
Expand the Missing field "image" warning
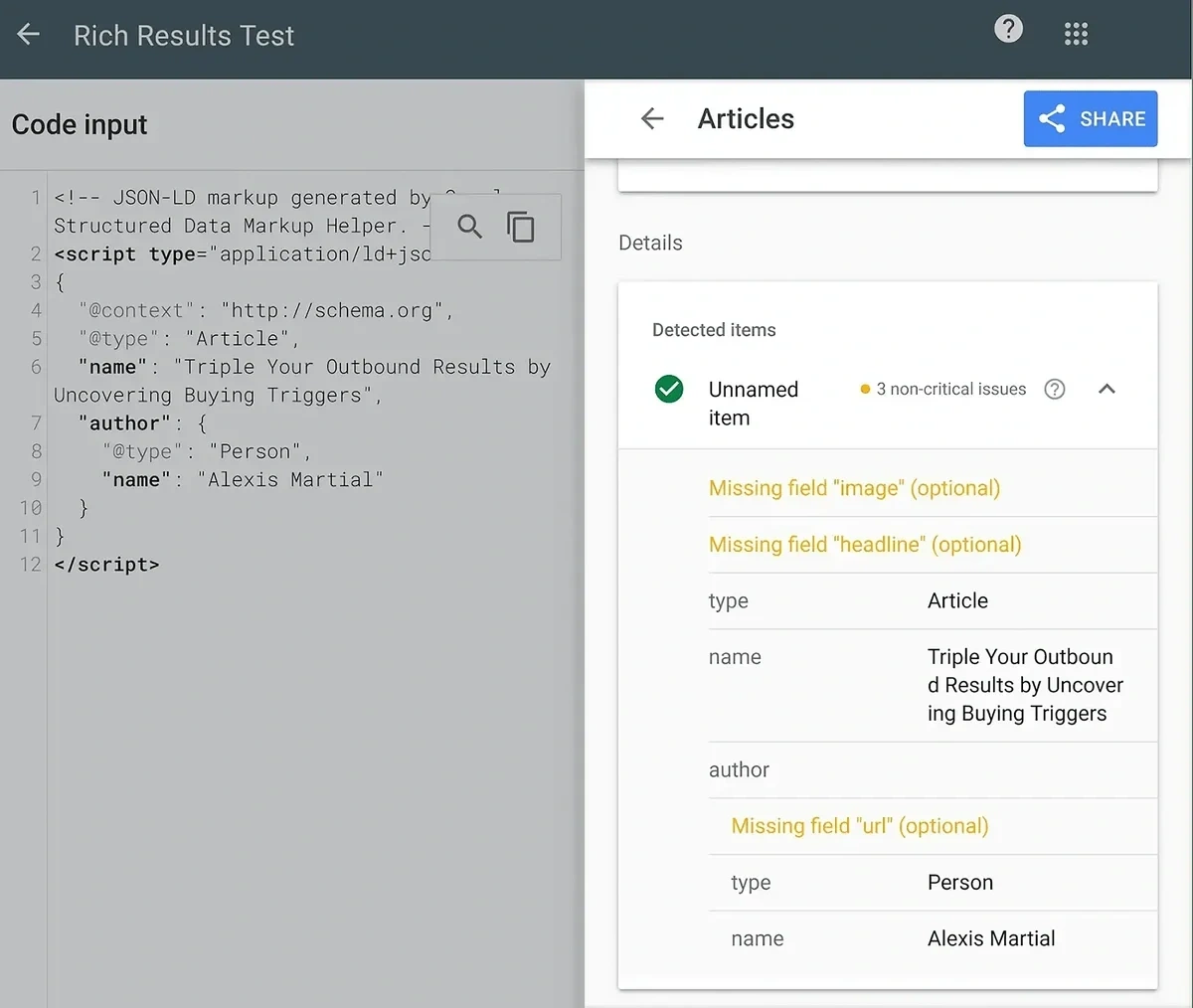(x=854, y=488)
